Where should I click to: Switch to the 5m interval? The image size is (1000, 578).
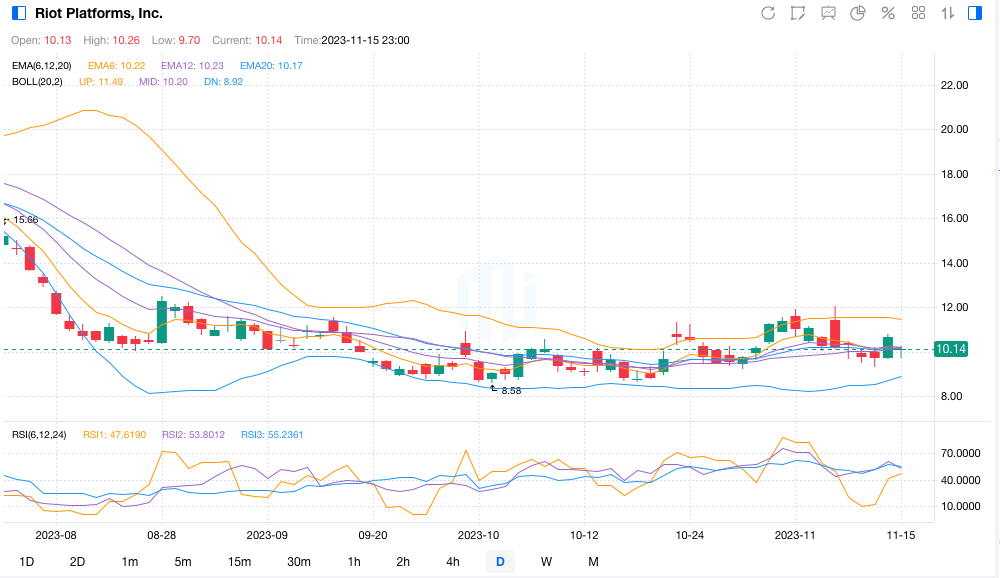(x=182, y=562)
